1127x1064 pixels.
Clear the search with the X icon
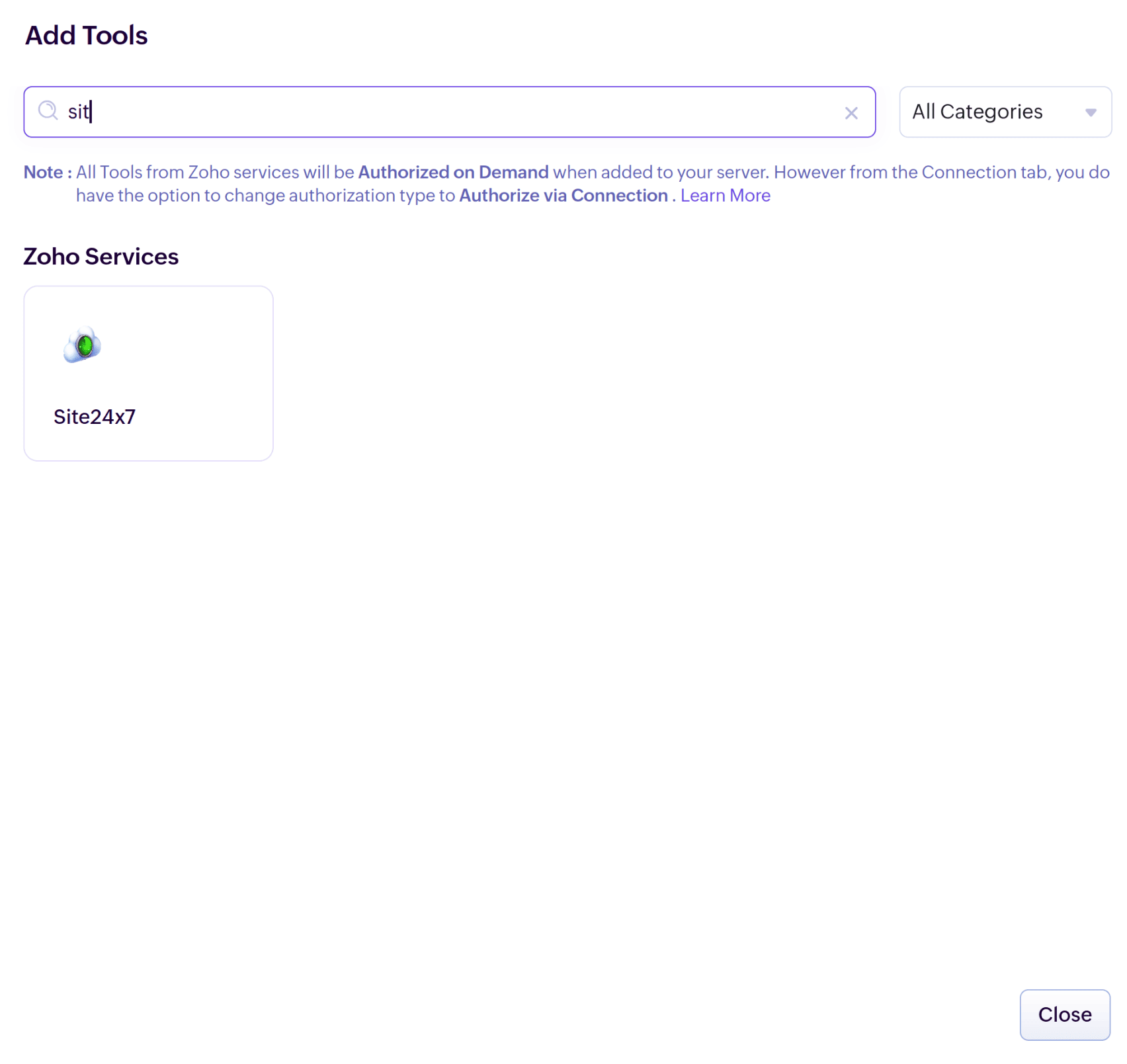point(851,113)
